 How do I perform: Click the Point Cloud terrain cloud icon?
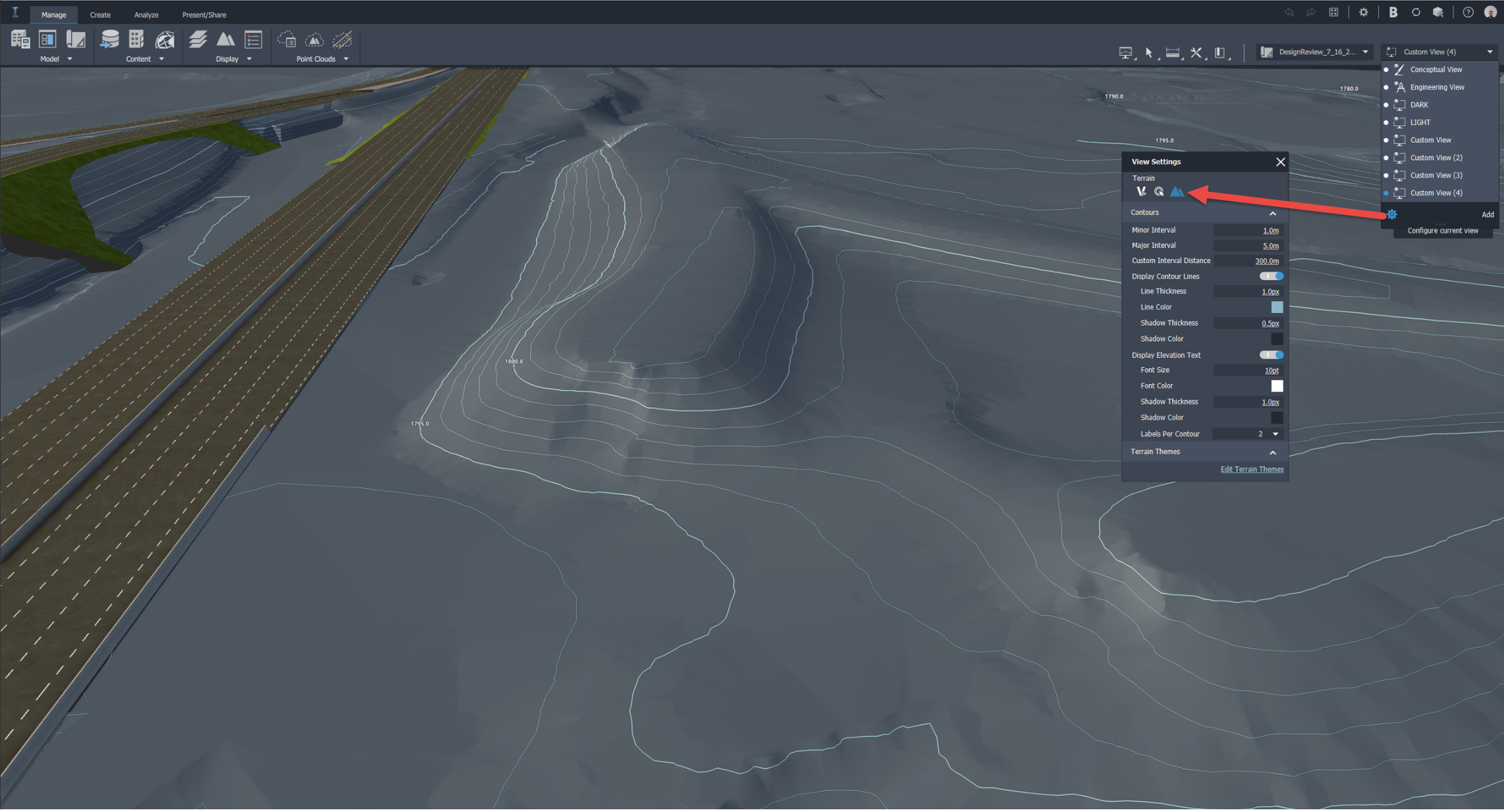click(314, 40)
